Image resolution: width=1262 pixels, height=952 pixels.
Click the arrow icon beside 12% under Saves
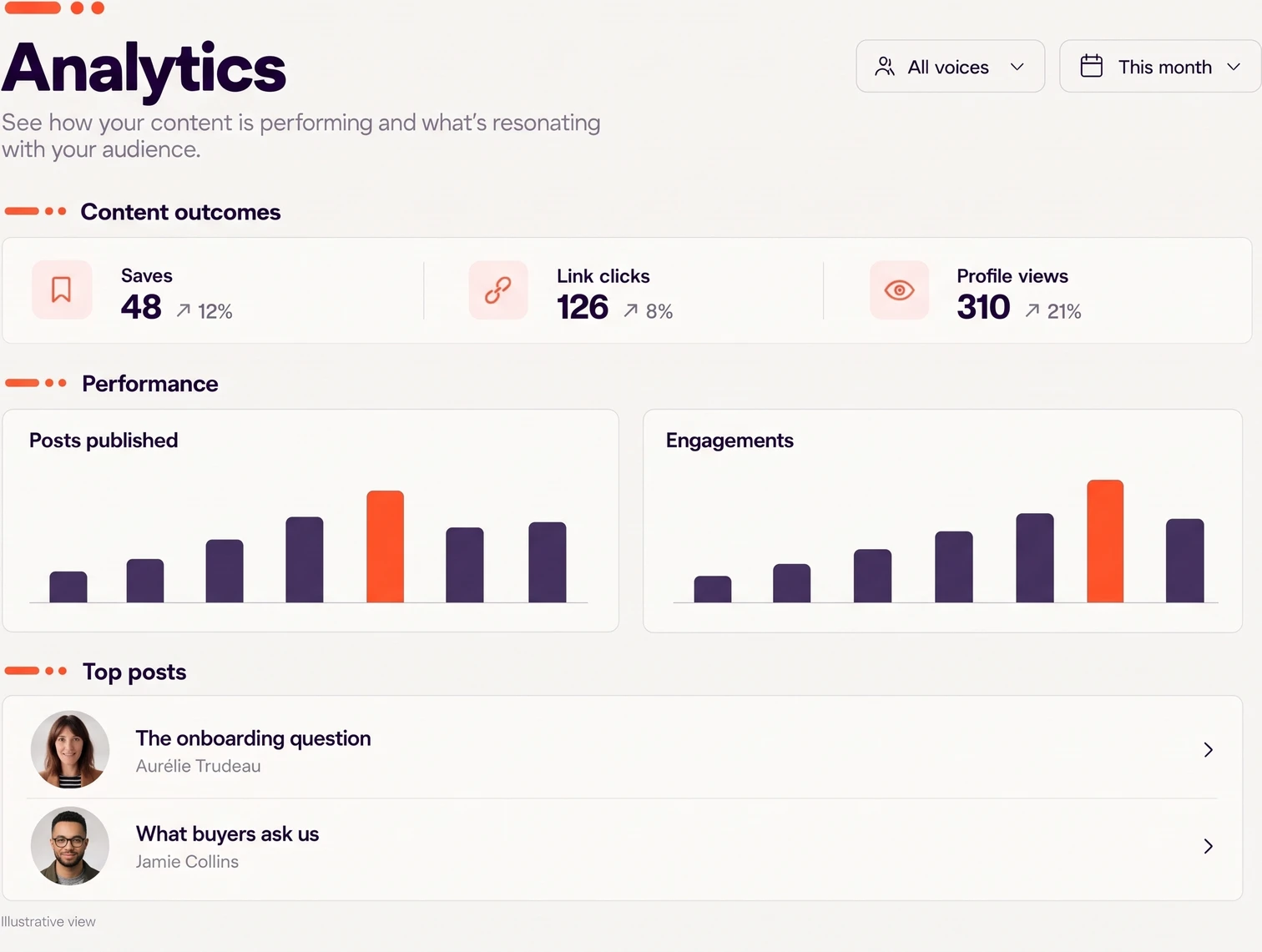point(184,310)
